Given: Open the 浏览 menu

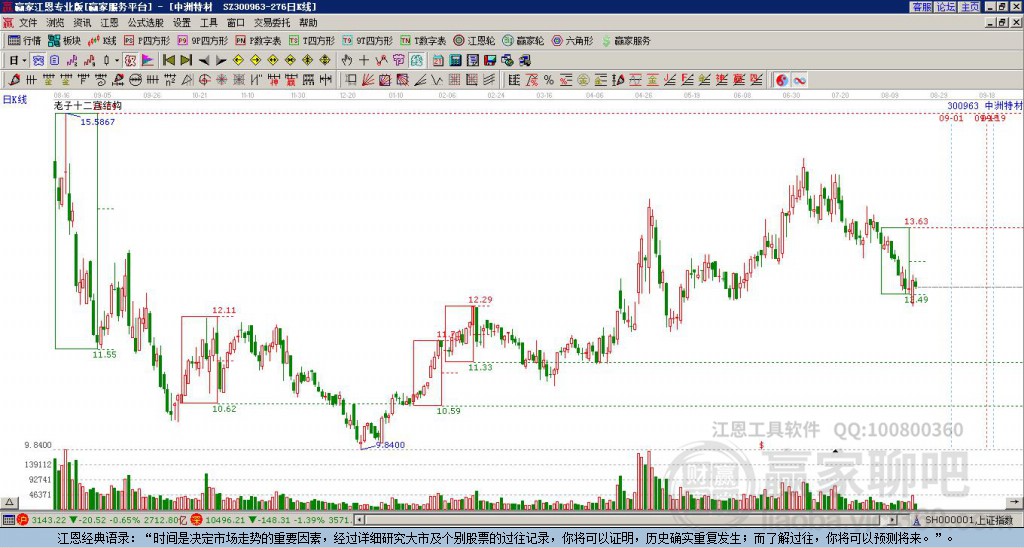Looking at the screenshot, I should coord(55,23).
